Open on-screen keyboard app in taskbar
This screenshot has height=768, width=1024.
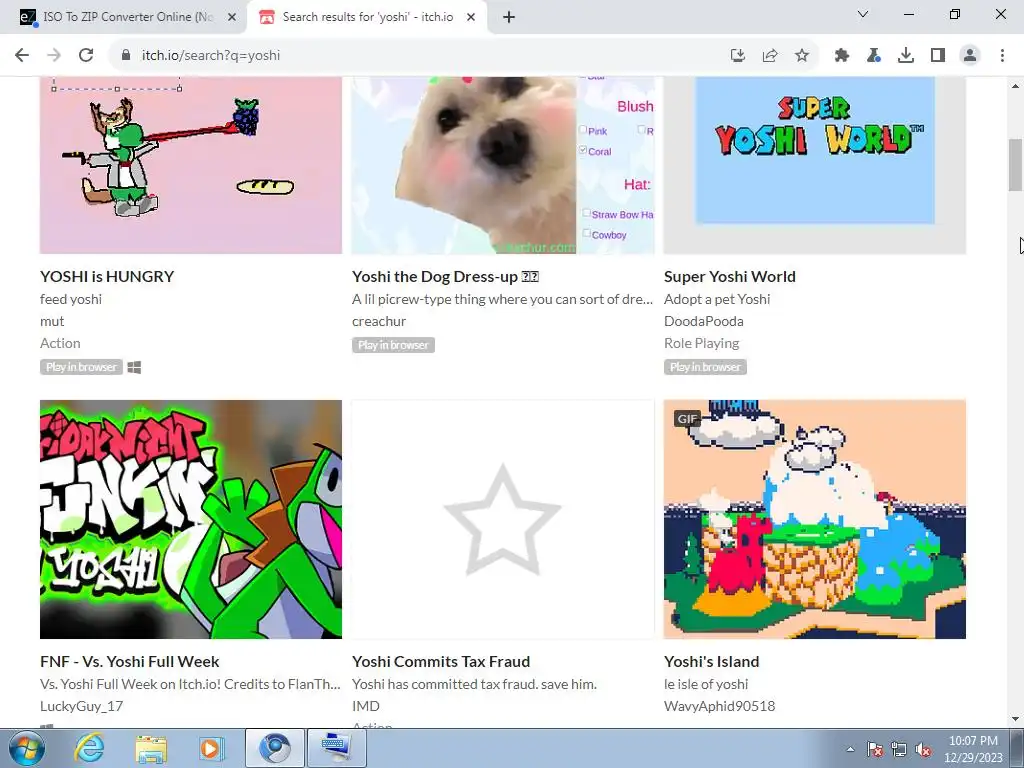point(337,748)
